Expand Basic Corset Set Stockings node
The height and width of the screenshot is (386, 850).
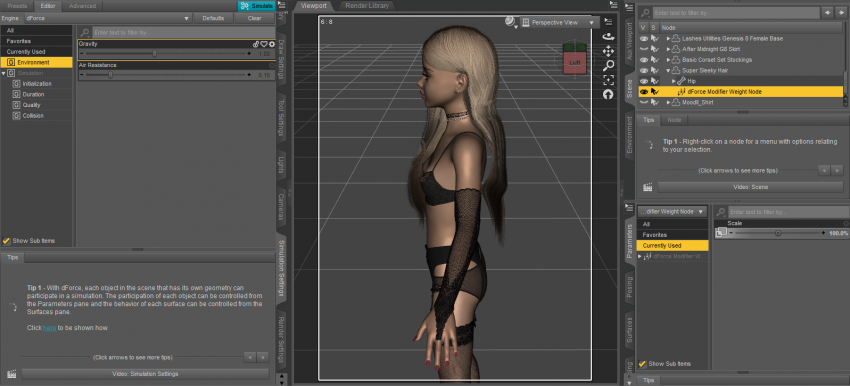coord(668,60)
